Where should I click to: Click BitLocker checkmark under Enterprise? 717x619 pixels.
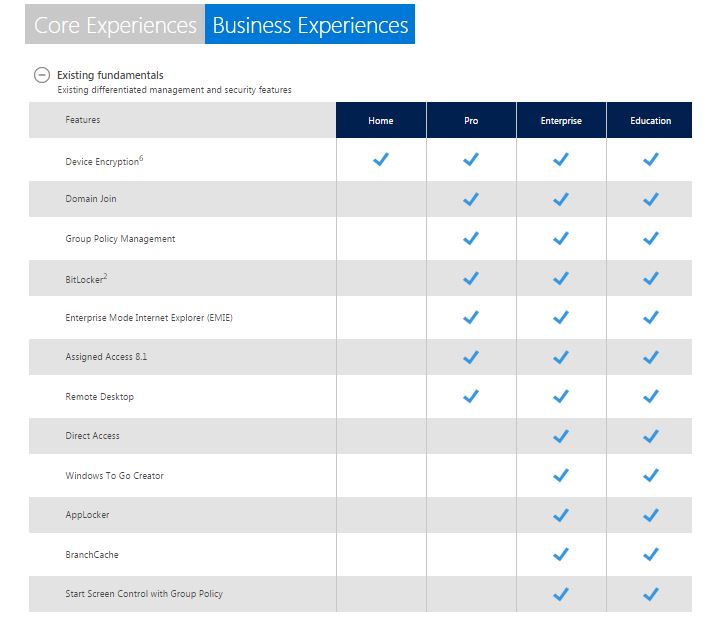(x=561, y=278)
